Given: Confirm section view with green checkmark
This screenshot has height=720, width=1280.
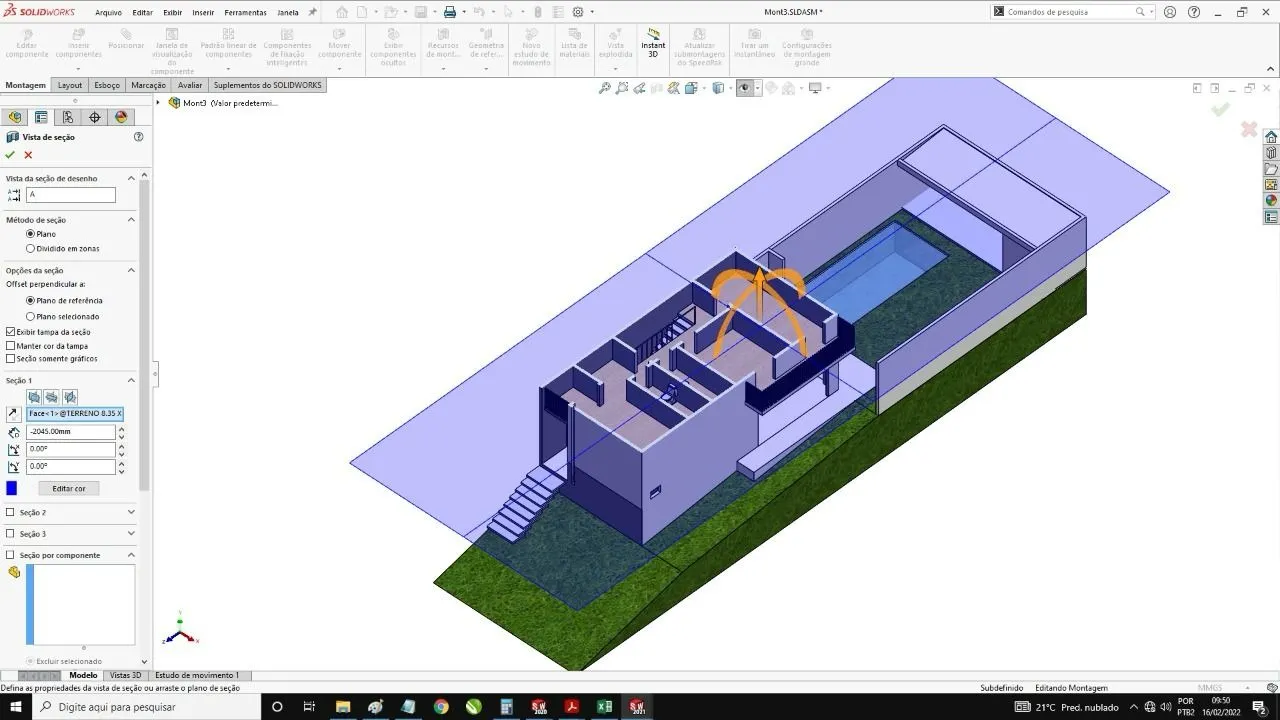Looking at the screenshot, I should (10, 155).
